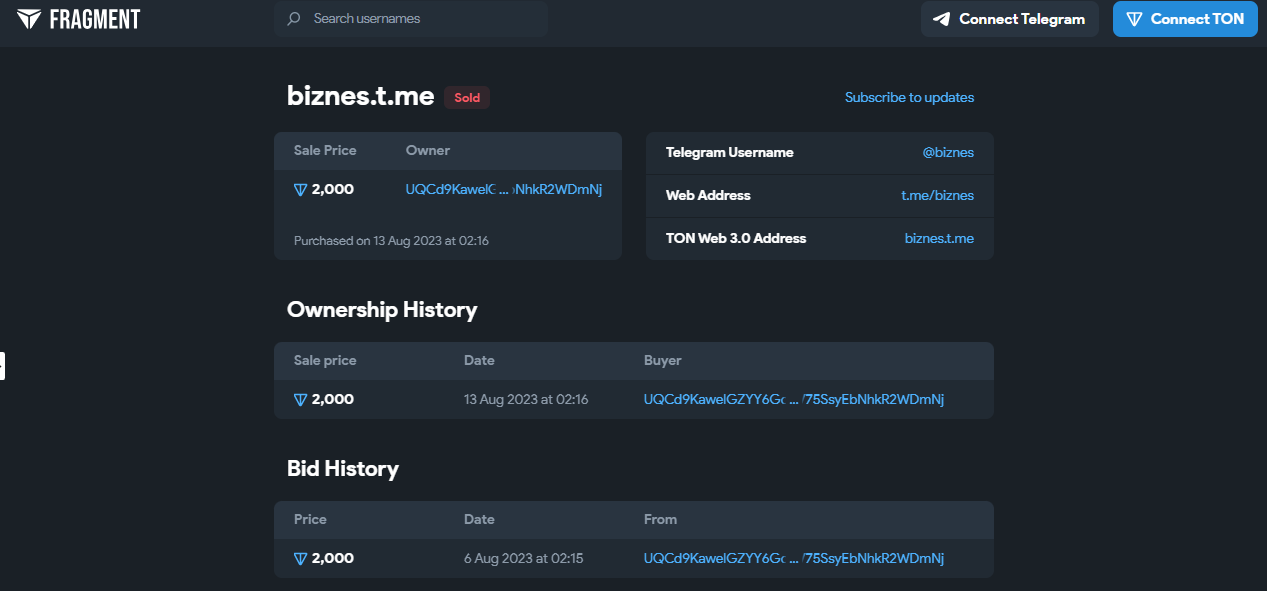Open buyer address in Ownership History
This screenshot has width=1267, height=591.
pos(793,400)
